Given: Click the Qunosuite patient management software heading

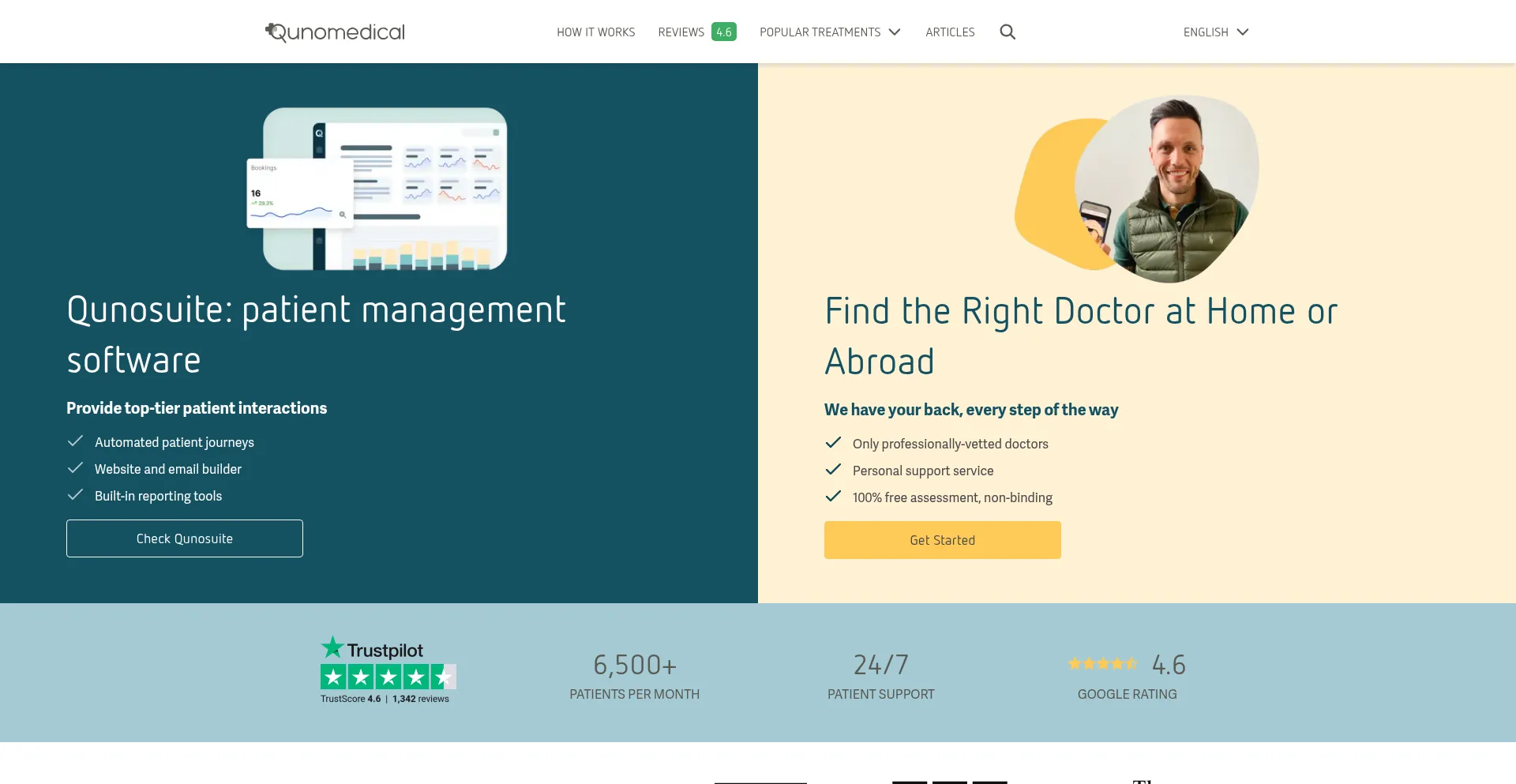Looking at the screenshot, I should tap(316, 335).
